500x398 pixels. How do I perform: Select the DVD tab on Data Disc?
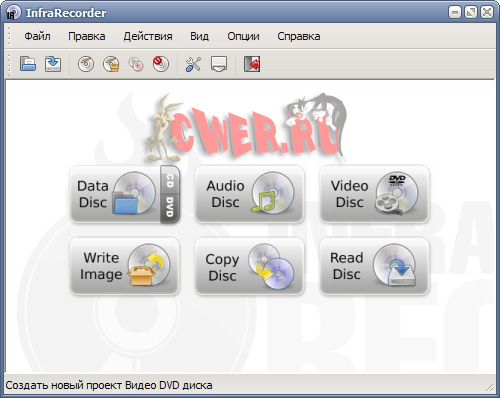pyautogui.click(x=170, y=208)
